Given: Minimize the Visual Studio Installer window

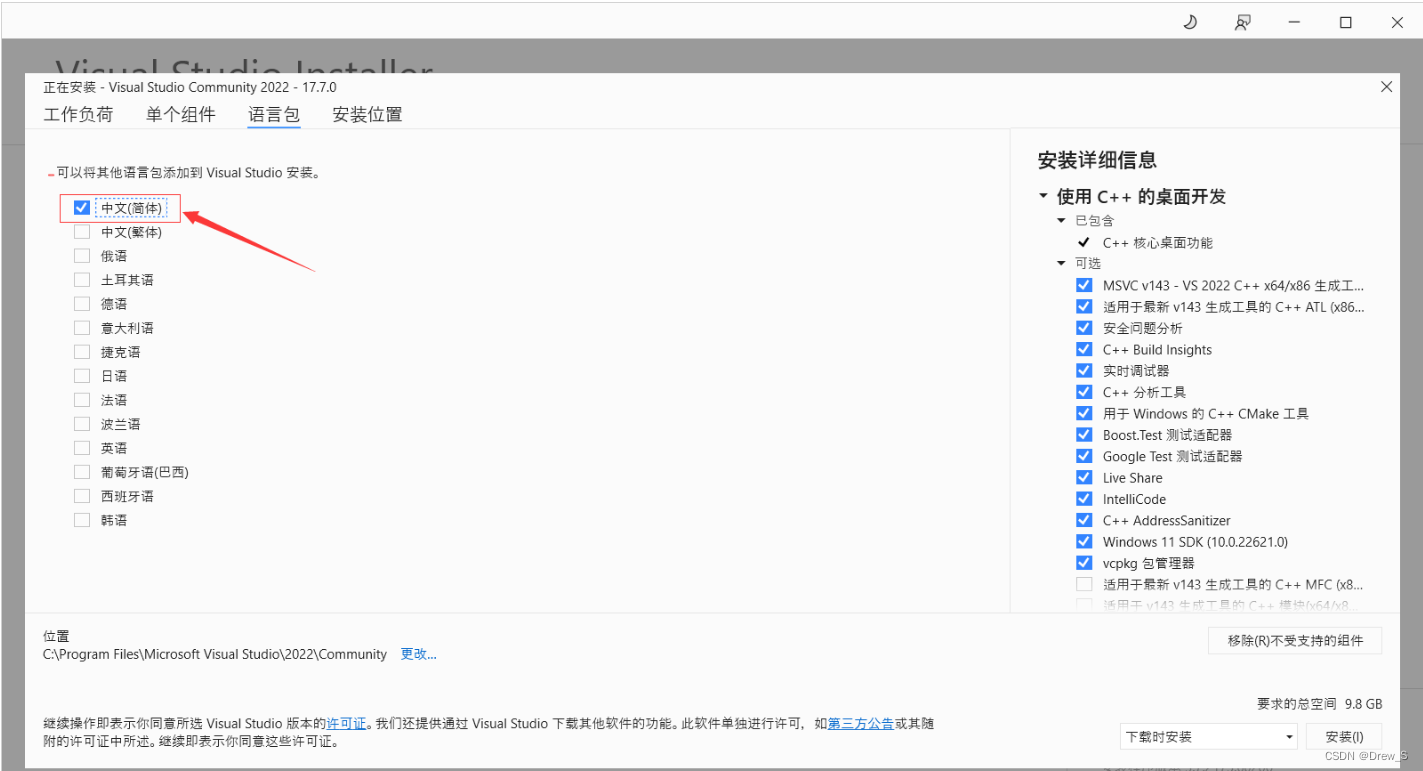Looking at the screenshot, I should pos(1295,22).
